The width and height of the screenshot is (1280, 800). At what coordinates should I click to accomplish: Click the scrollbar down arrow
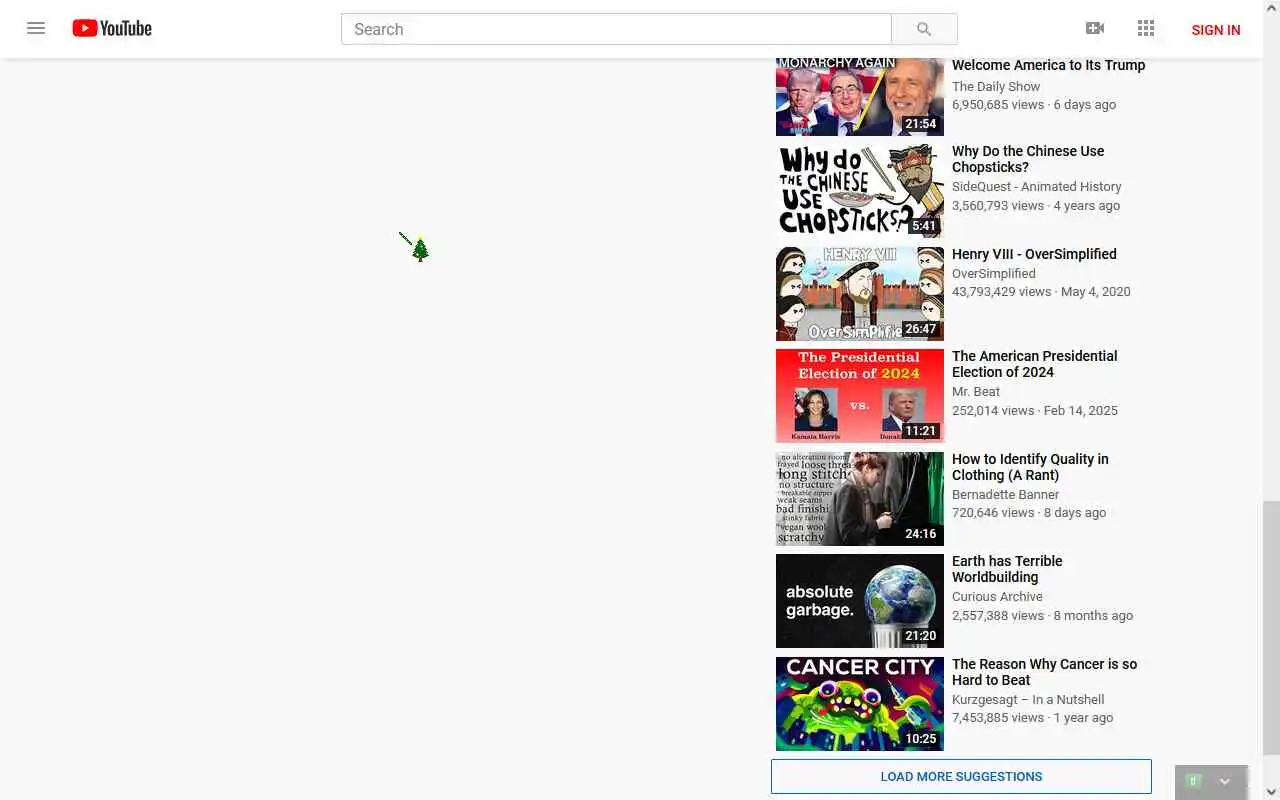(x=1271, y=791)
